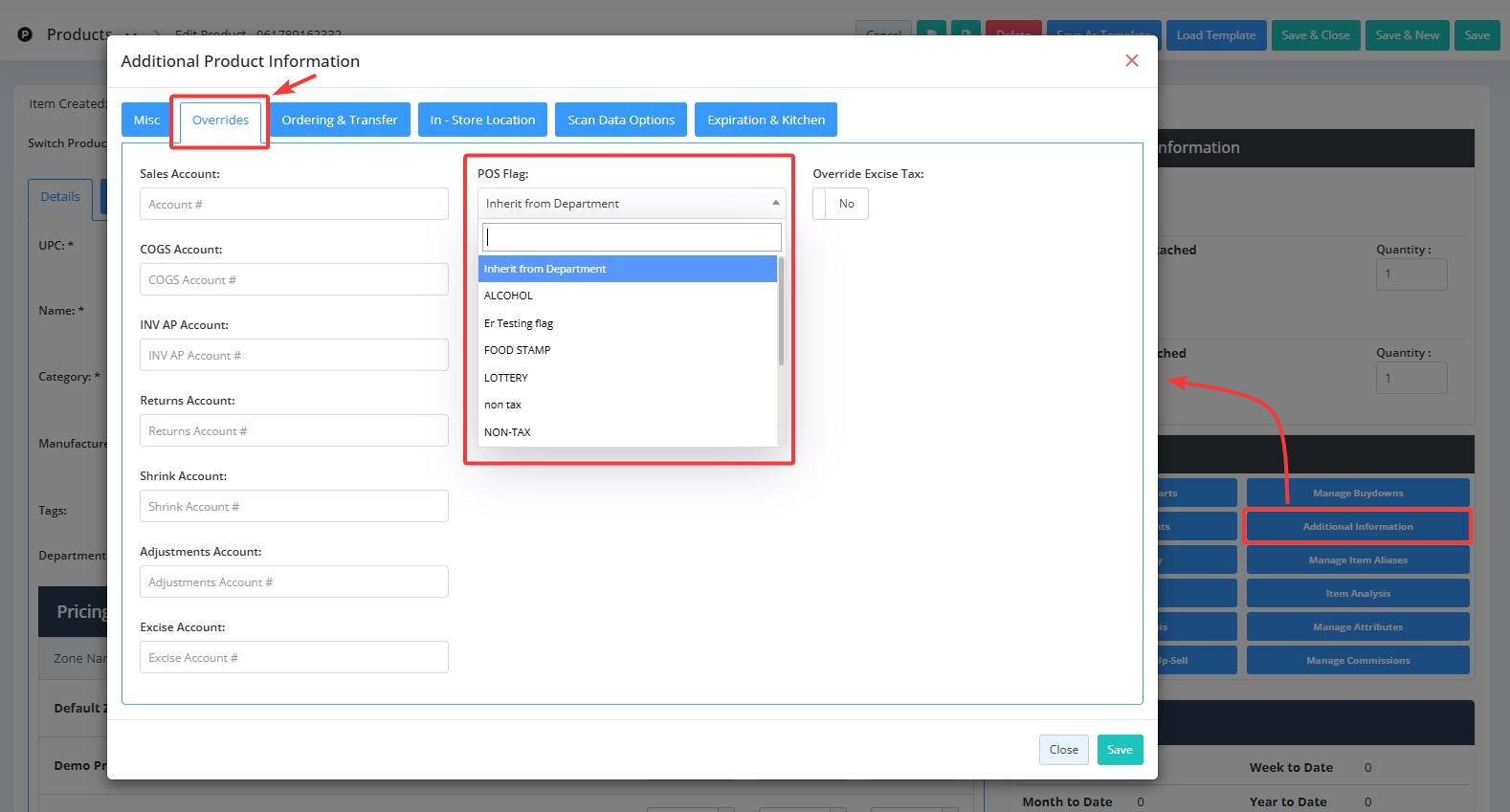Click the Products logo icon
This screenshot has height=812, width=1510.
[x=25, y=34]
